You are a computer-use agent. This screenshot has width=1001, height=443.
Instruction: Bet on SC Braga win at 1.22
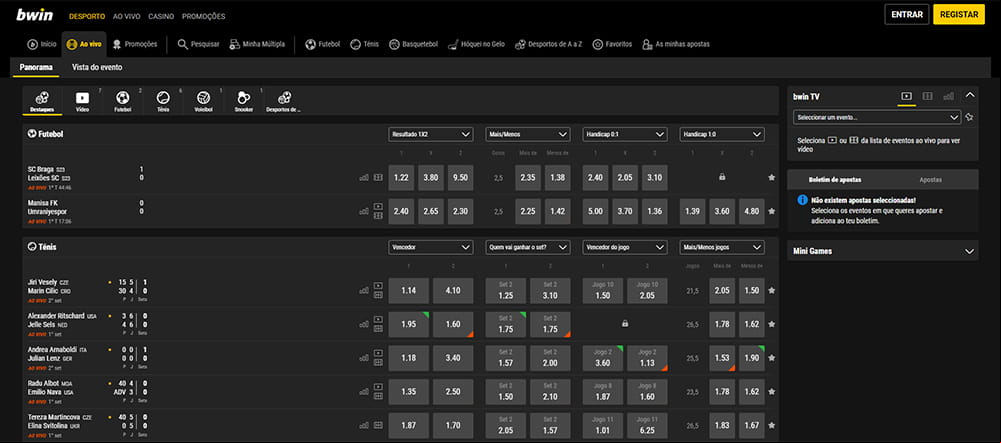pos(401,177)
